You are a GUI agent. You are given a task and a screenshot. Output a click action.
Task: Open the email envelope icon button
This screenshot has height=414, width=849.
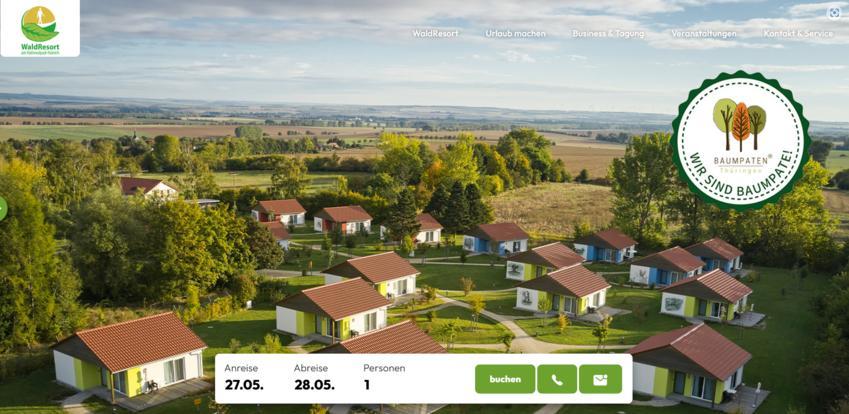(600, 379)
